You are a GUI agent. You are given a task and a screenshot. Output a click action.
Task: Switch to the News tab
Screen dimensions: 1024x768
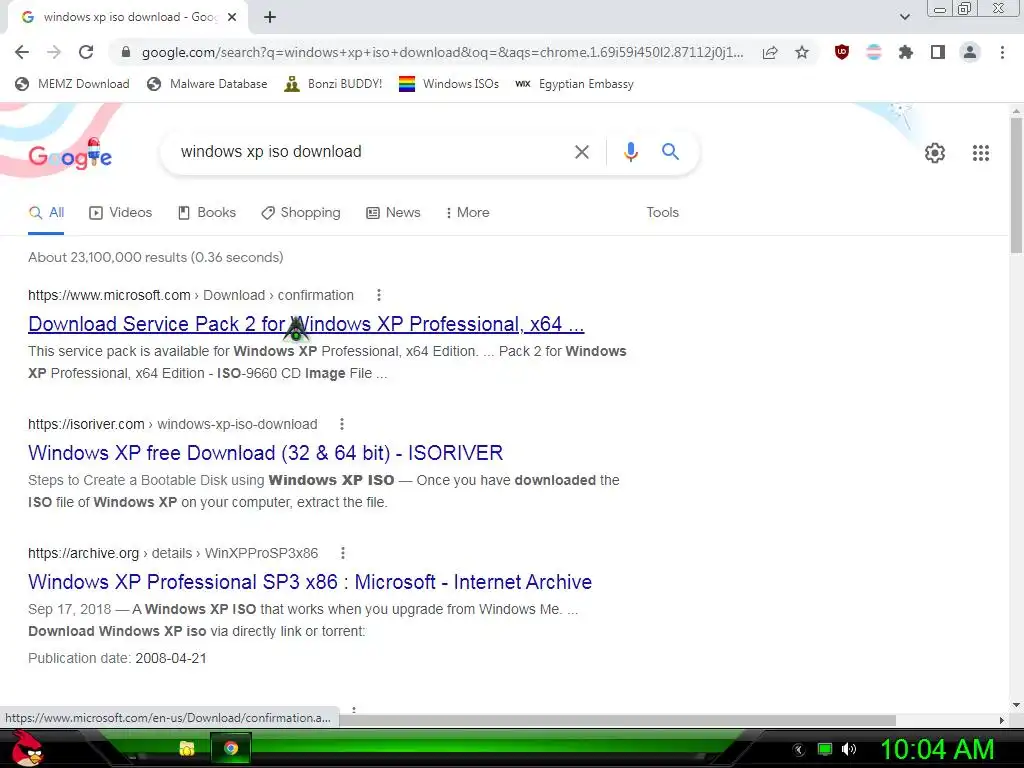(393, 213)
